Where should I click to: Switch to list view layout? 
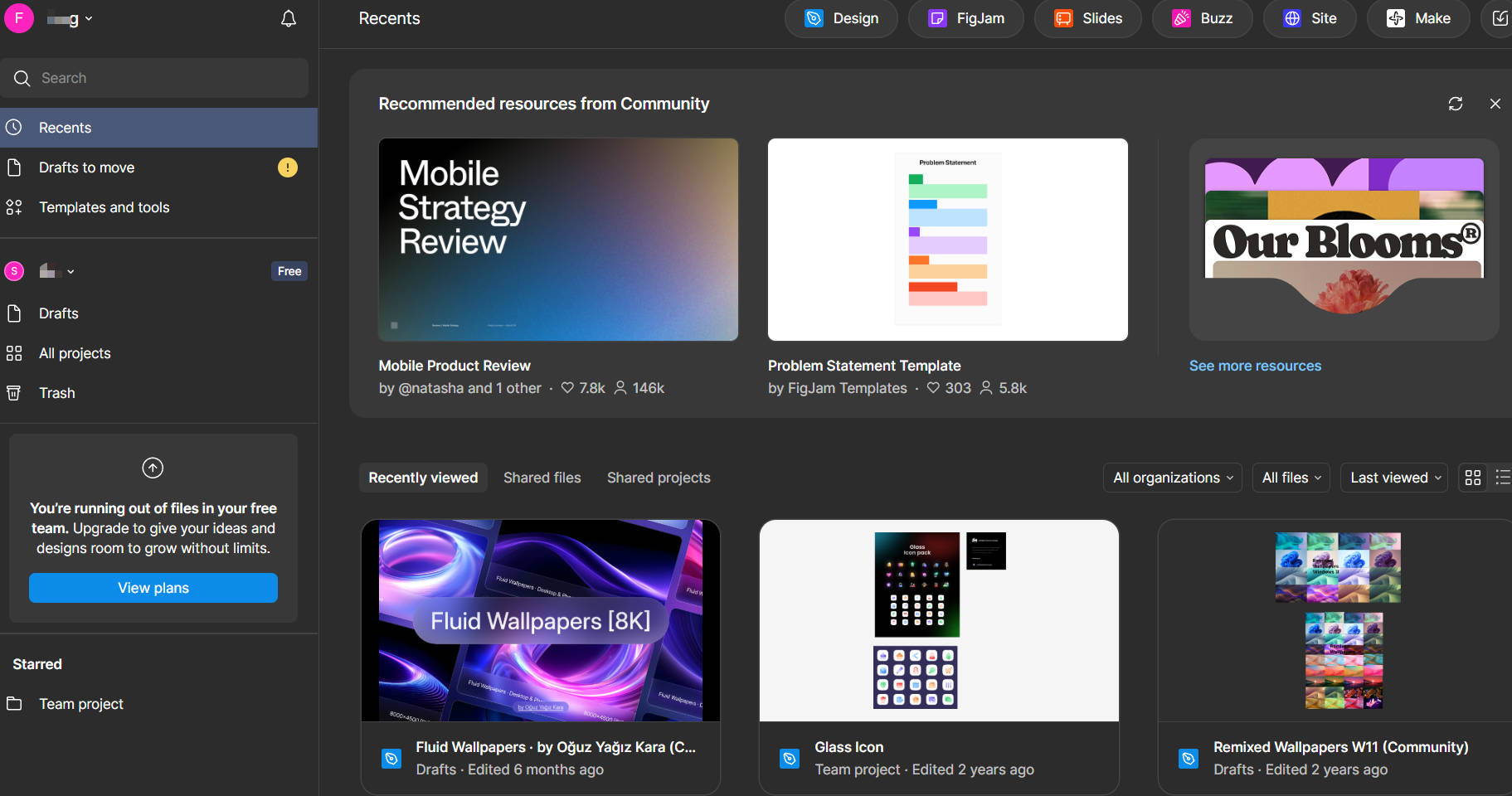click(1502, 478)
